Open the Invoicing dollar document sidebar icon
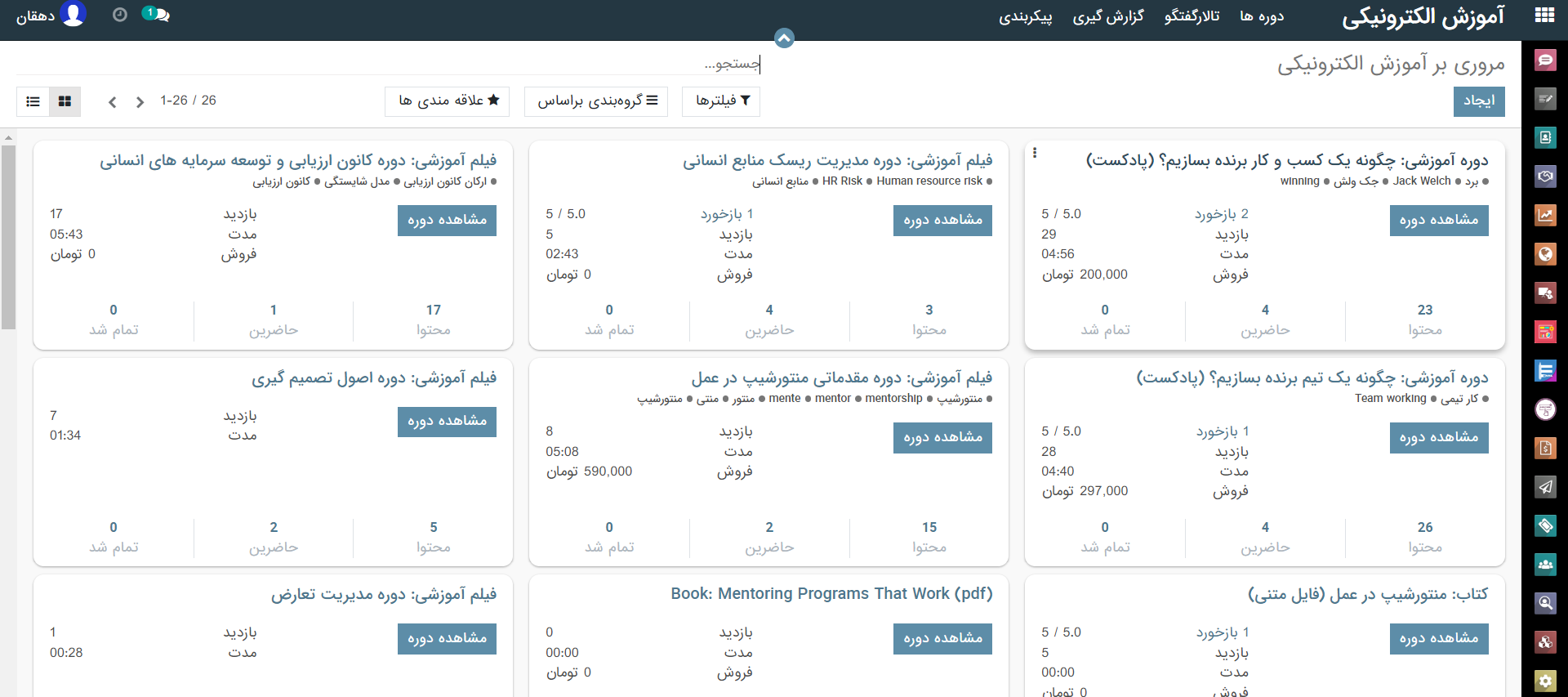The height and width of the screenshot is (697, 1568). pyautogui.click(x=1545, y=448)
